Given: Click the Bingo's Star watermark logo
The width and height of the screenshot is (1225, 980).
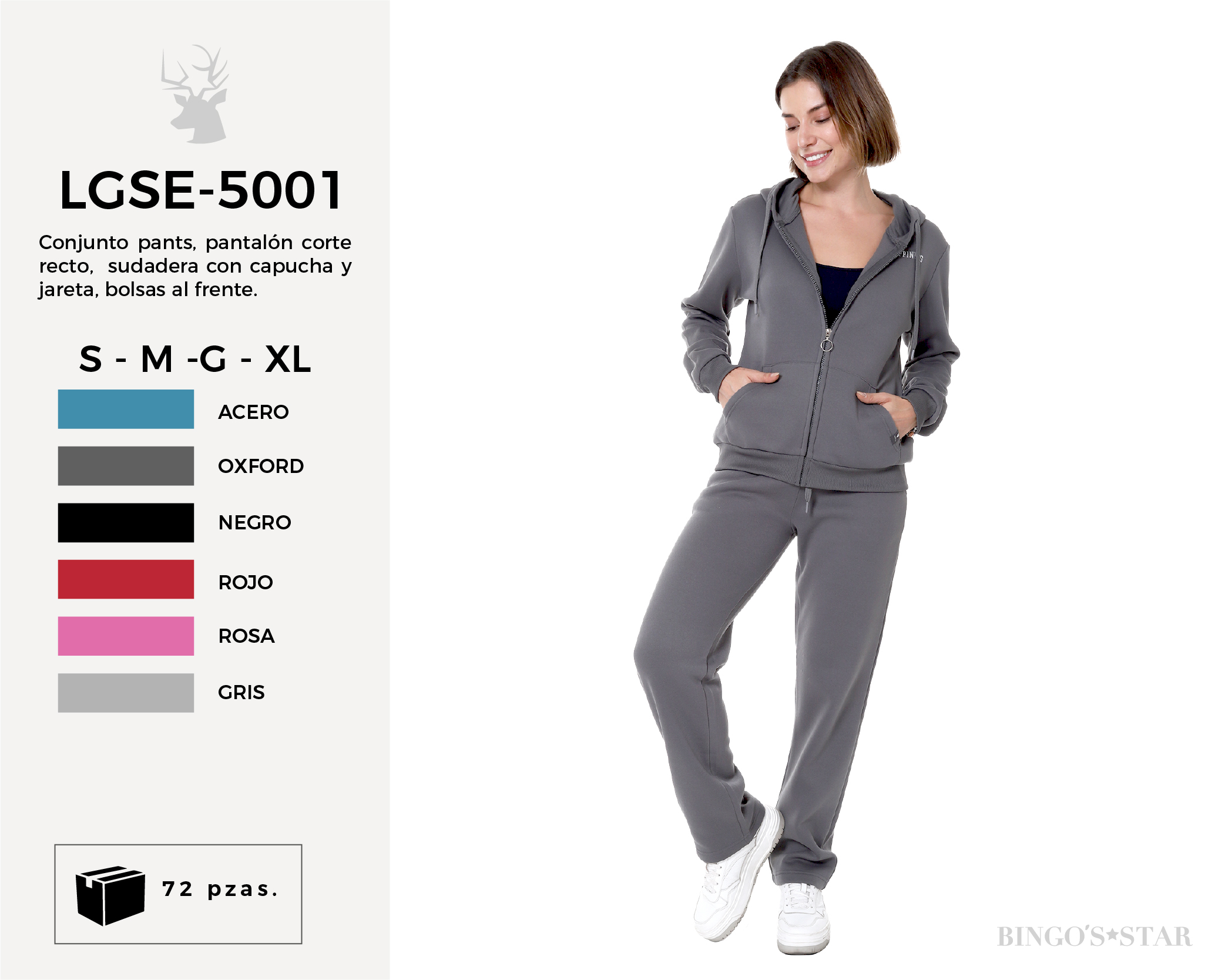Looking at the screenshot, I should pyautogui.click(x=1094, y=937).
